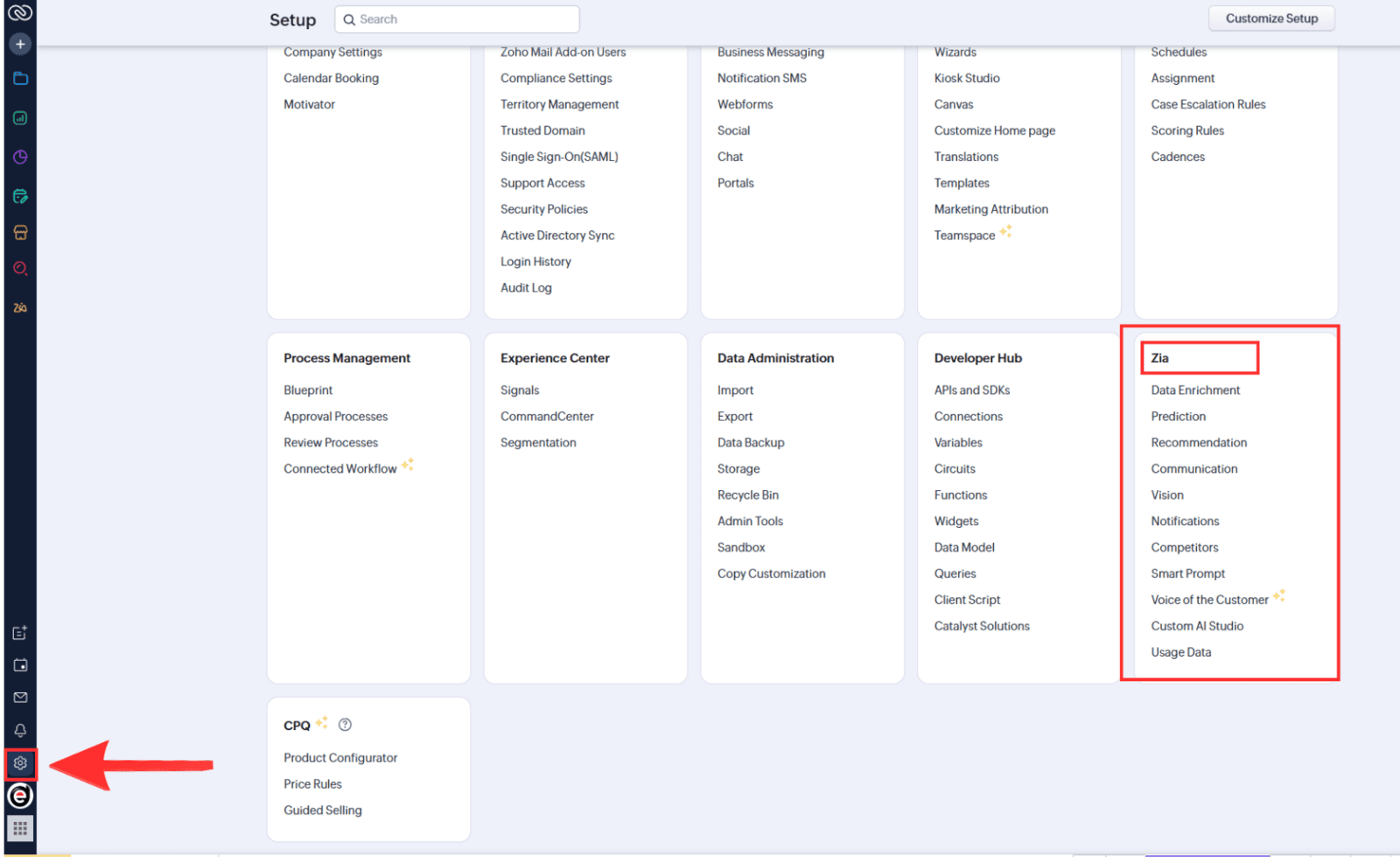
Task: Open the Settings gear highlighted in red
Action: [19, 763]
